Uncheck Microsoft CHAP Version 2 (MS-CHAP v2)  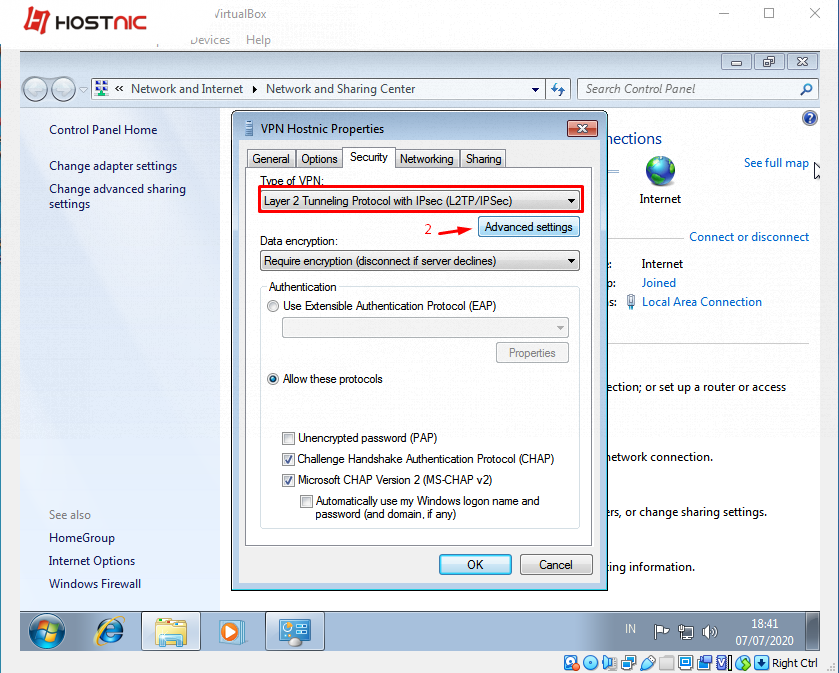288,480
